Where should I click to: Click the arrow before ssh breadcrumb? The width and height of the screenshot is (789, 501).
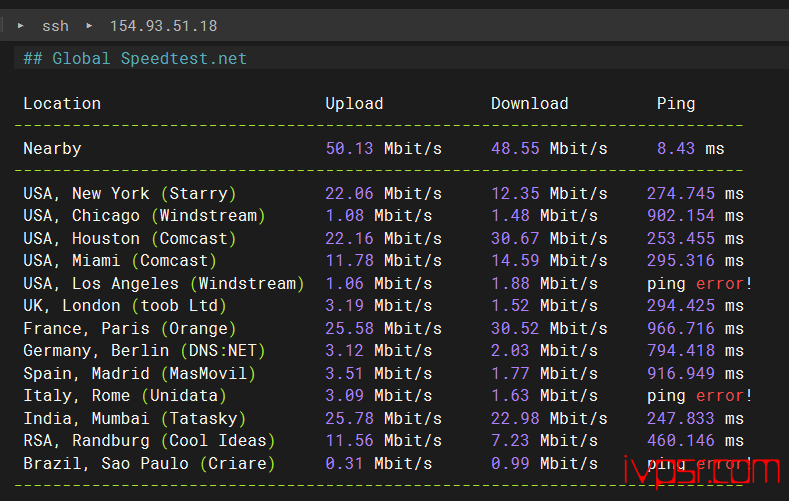[21, 25]
